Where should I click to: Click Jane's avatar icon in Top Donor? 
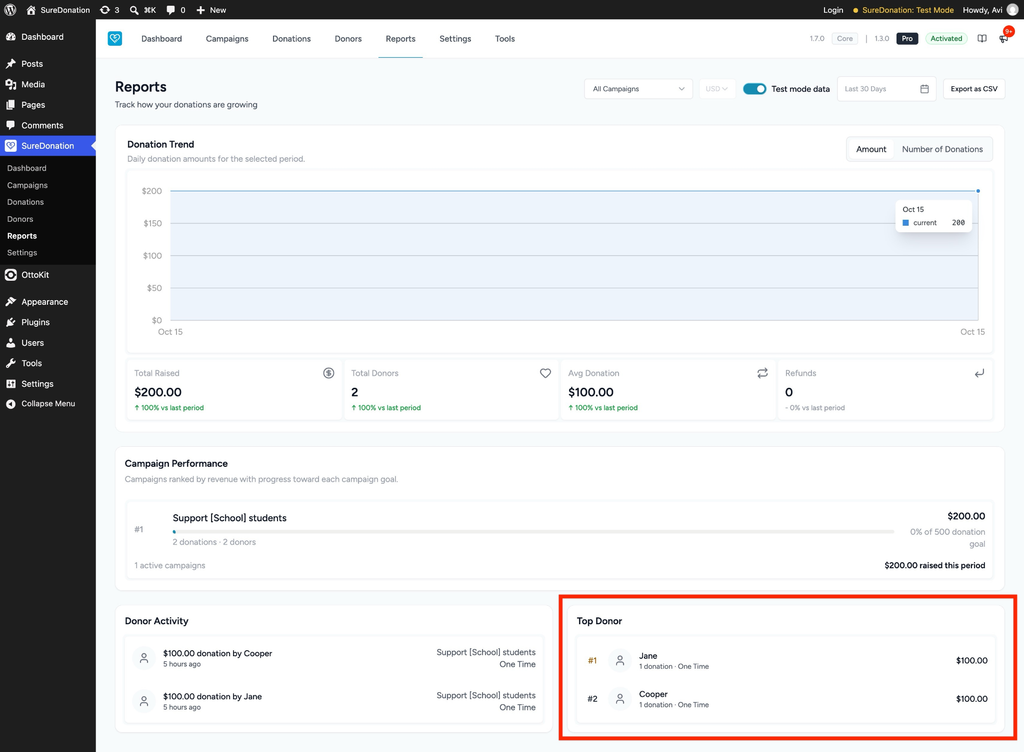click(620, 661)
